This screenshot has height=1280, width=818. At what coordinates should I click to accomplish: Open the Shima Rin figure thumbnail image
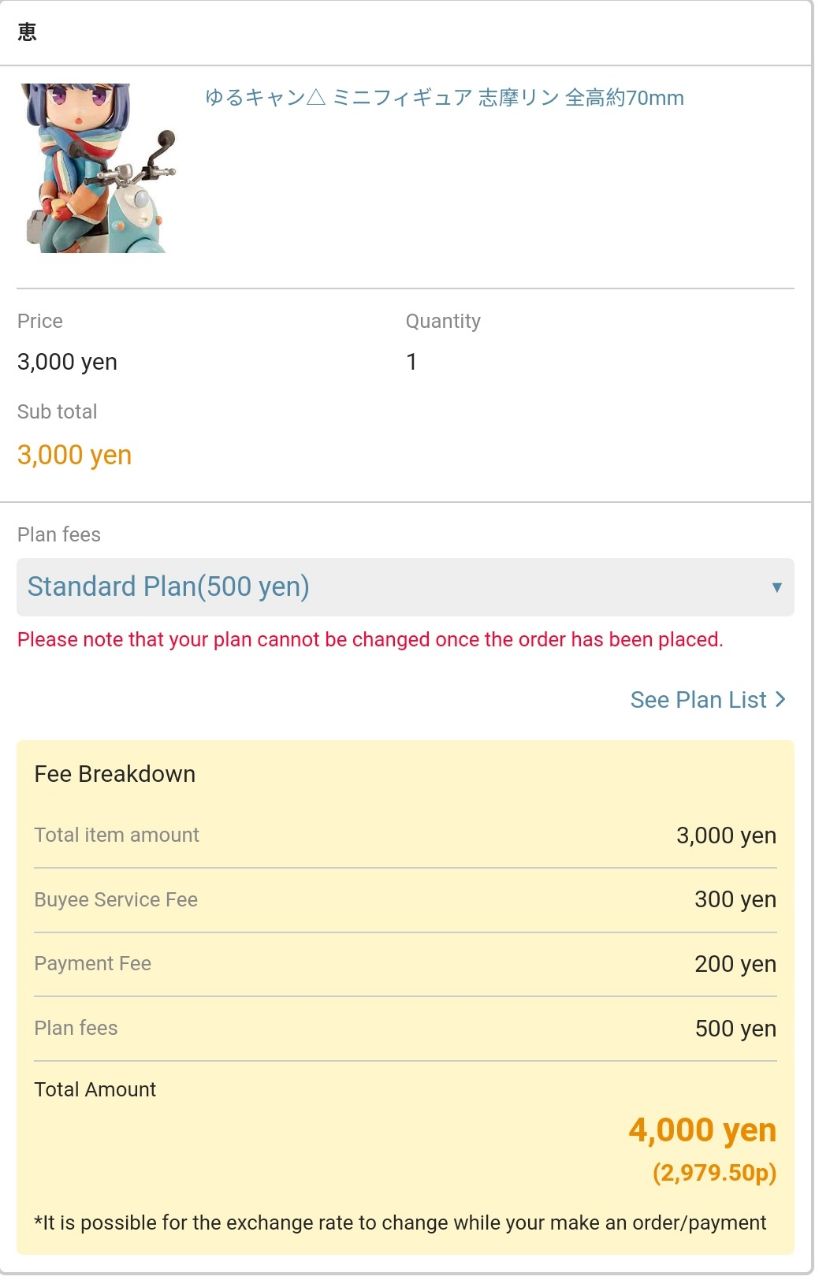[97, 168]
